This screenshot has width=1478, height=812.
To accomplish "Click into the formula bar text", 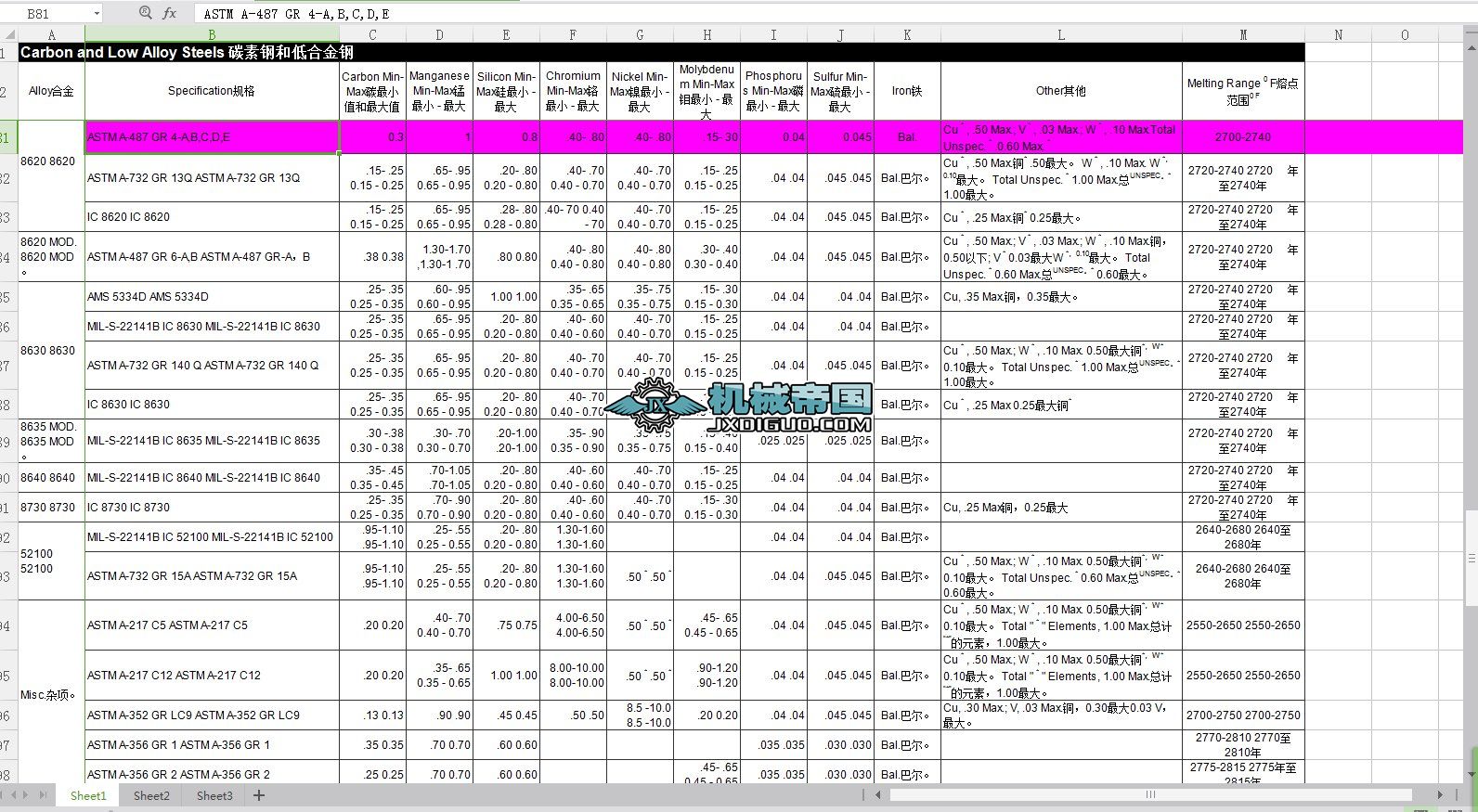I will tap(836, 14).
